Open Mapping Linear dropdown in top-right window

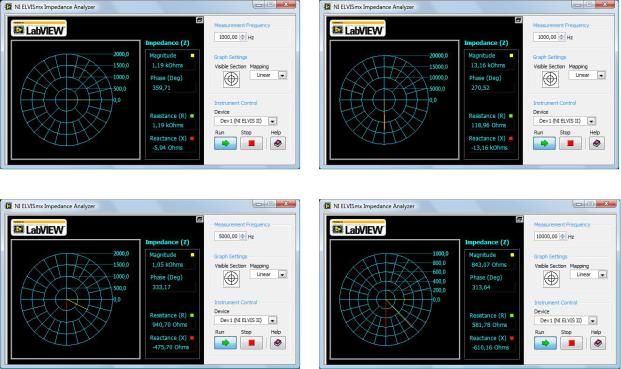601,75
